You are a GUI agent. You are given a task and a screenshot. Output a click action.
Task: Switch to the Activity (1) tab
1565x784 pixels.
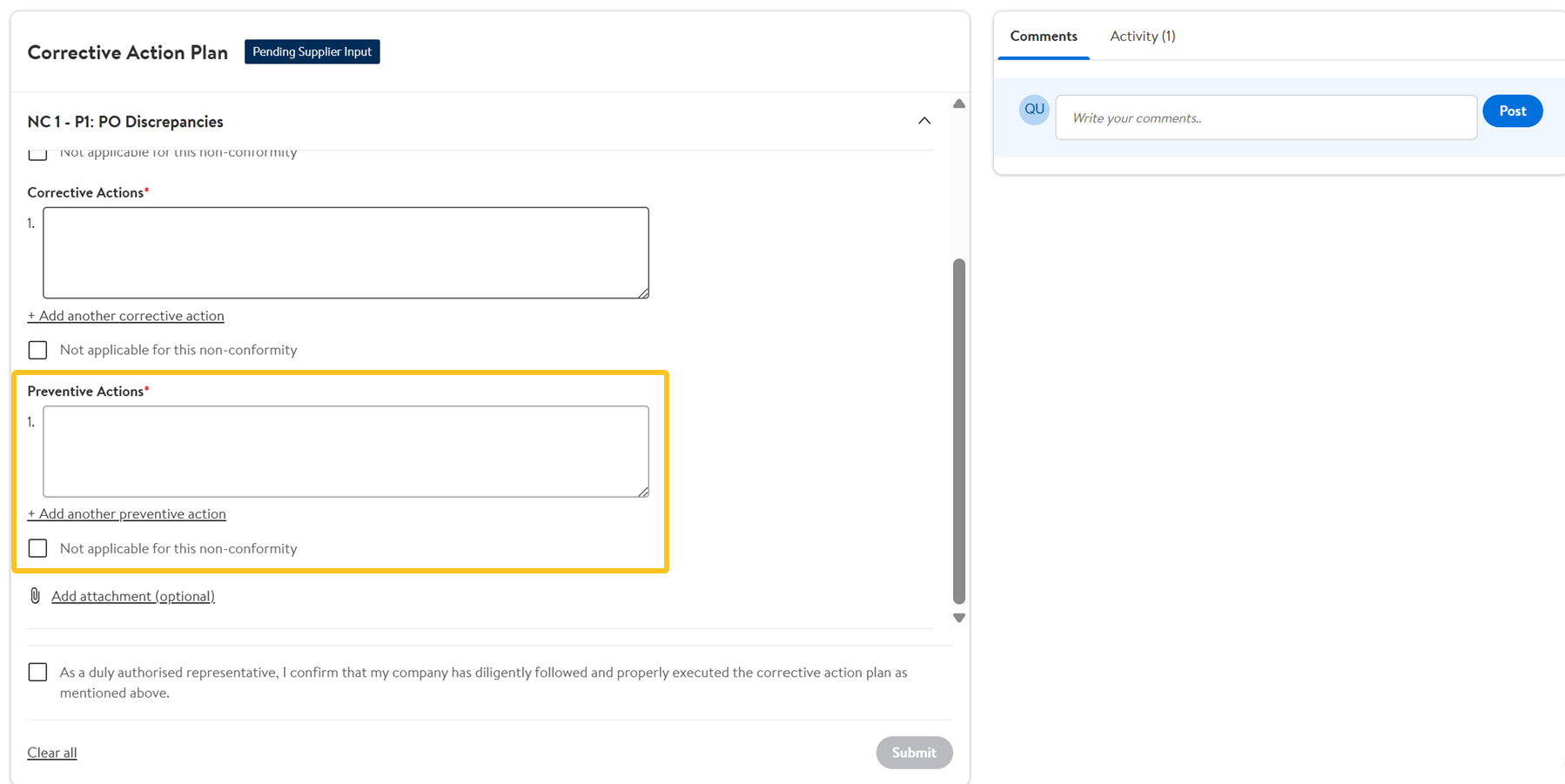[1142, 37]
